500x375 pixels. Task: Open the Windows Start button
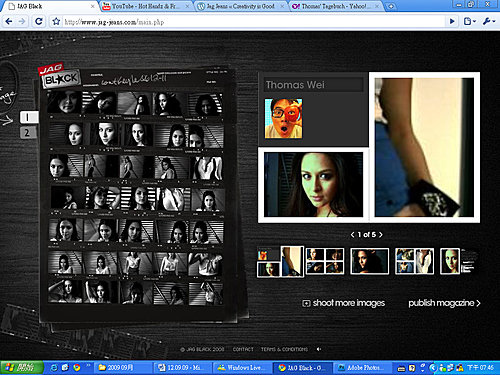coord(22,367)
